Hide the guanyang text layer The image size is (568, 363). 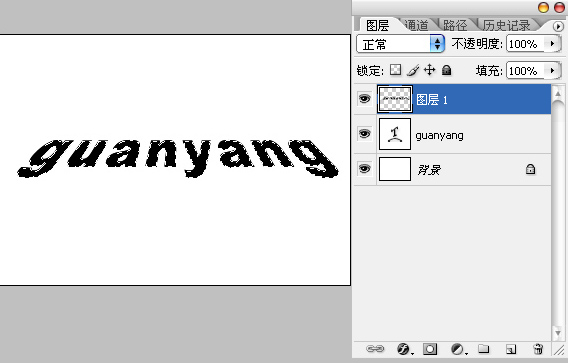pyautogui.click(x=365, y=134)
